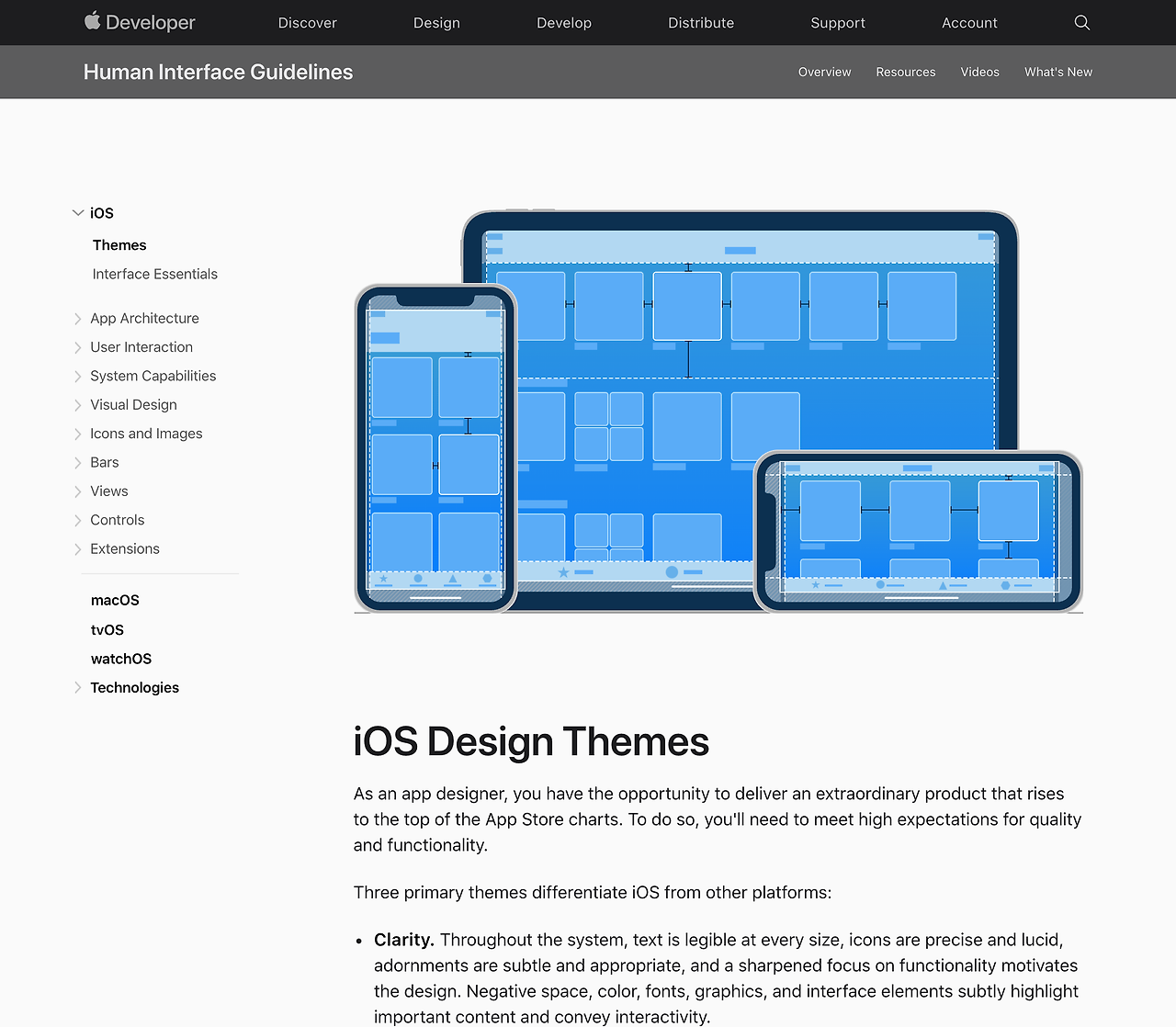
Task: Open Interface Essentials in the sidebar
Action: (x=155, y=274)
